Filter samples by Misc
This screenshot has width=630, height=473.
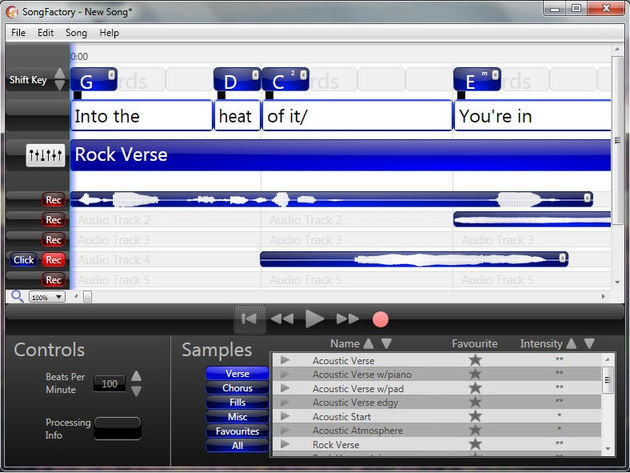[237, 417]
